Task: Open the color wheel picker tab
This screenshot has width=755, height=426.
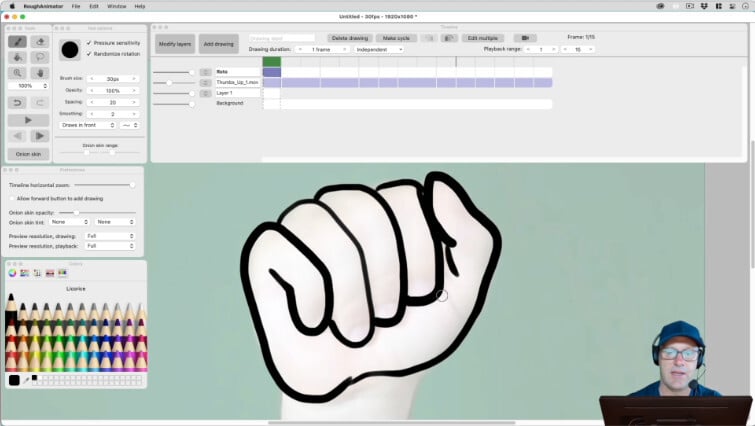Action: pos(13,273)
